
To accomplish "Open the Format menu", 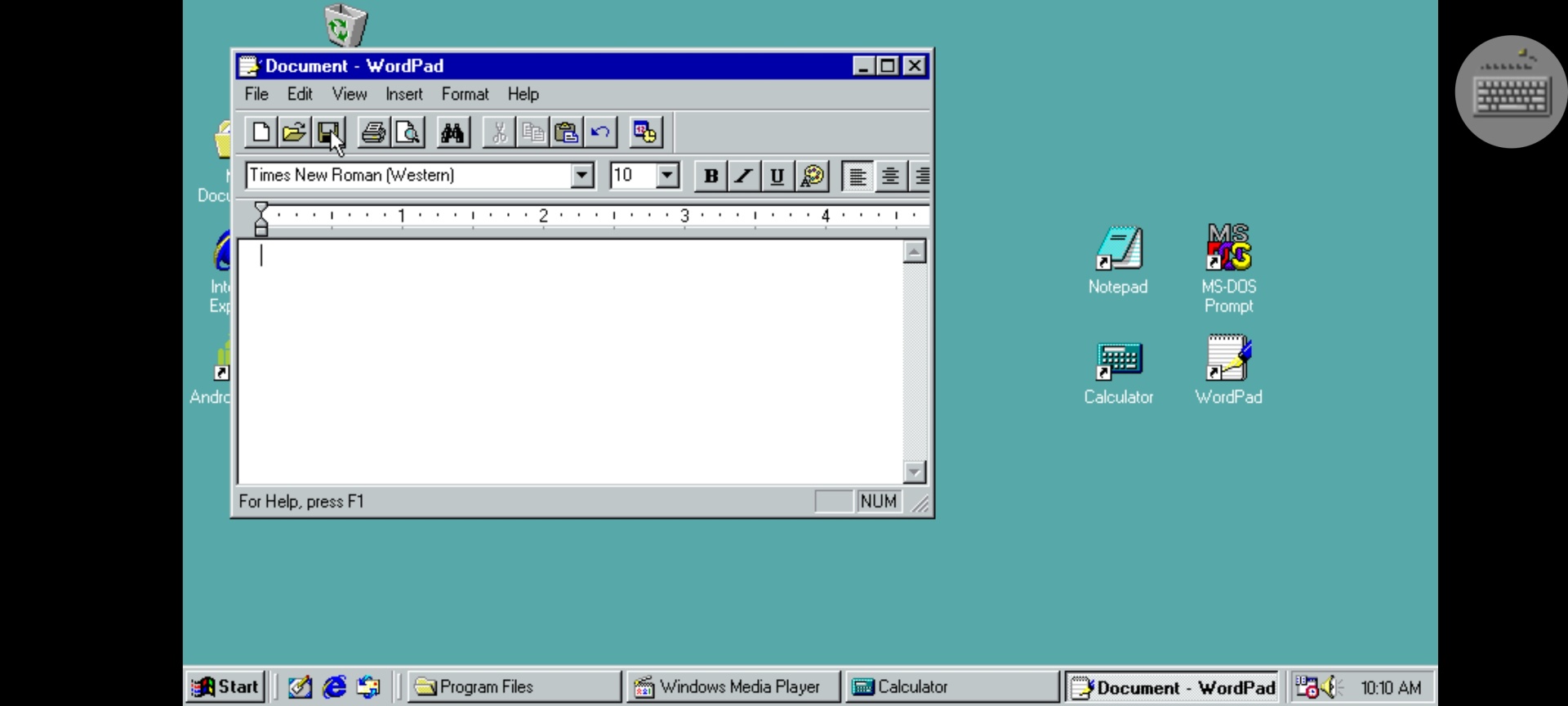I will coord(465,94).
